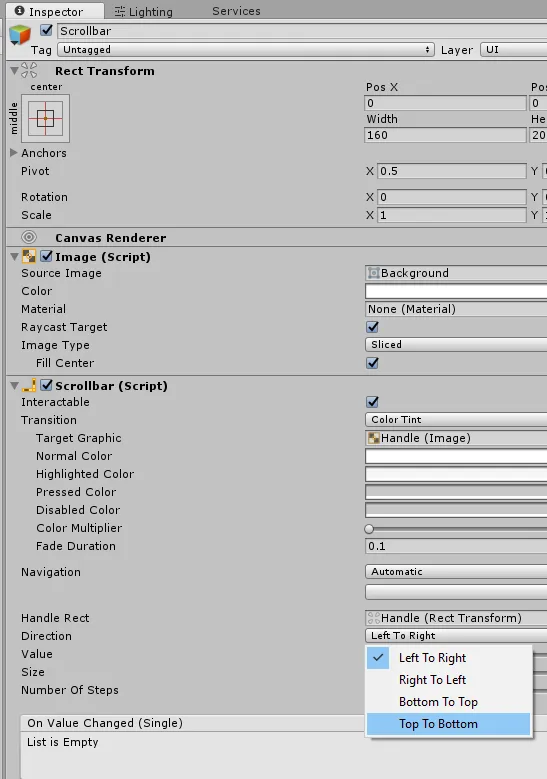Screen dimensions: 547x779
Task: Select Top To Bottom direction option
Action: (x=449, y=724)
